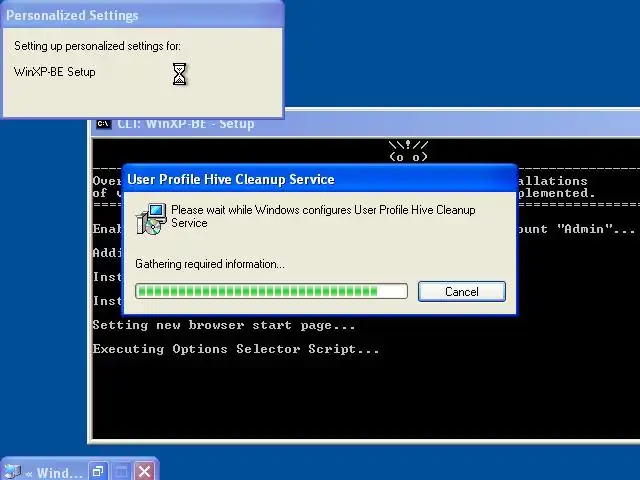
Task: Select the Personalized Settings title bar
Action: point(142,15)
